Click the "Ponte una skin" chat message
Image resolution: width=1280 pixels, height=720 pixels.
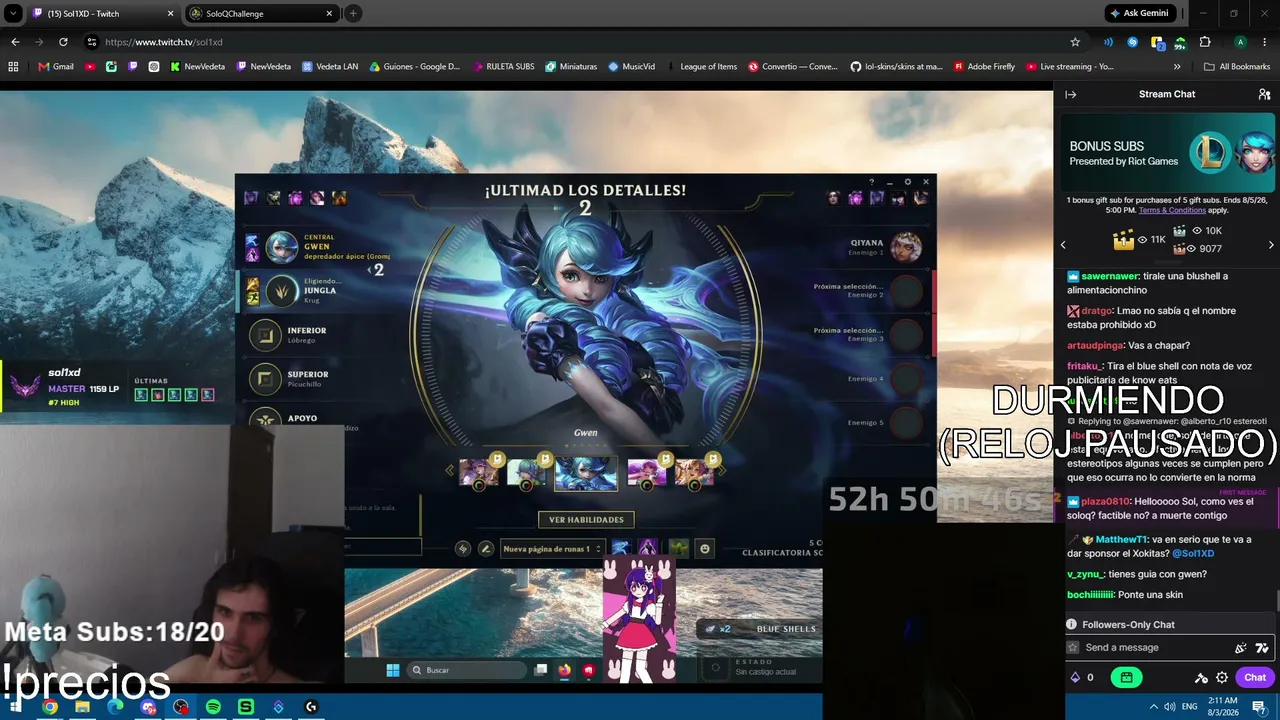(x=1150, y=595)
